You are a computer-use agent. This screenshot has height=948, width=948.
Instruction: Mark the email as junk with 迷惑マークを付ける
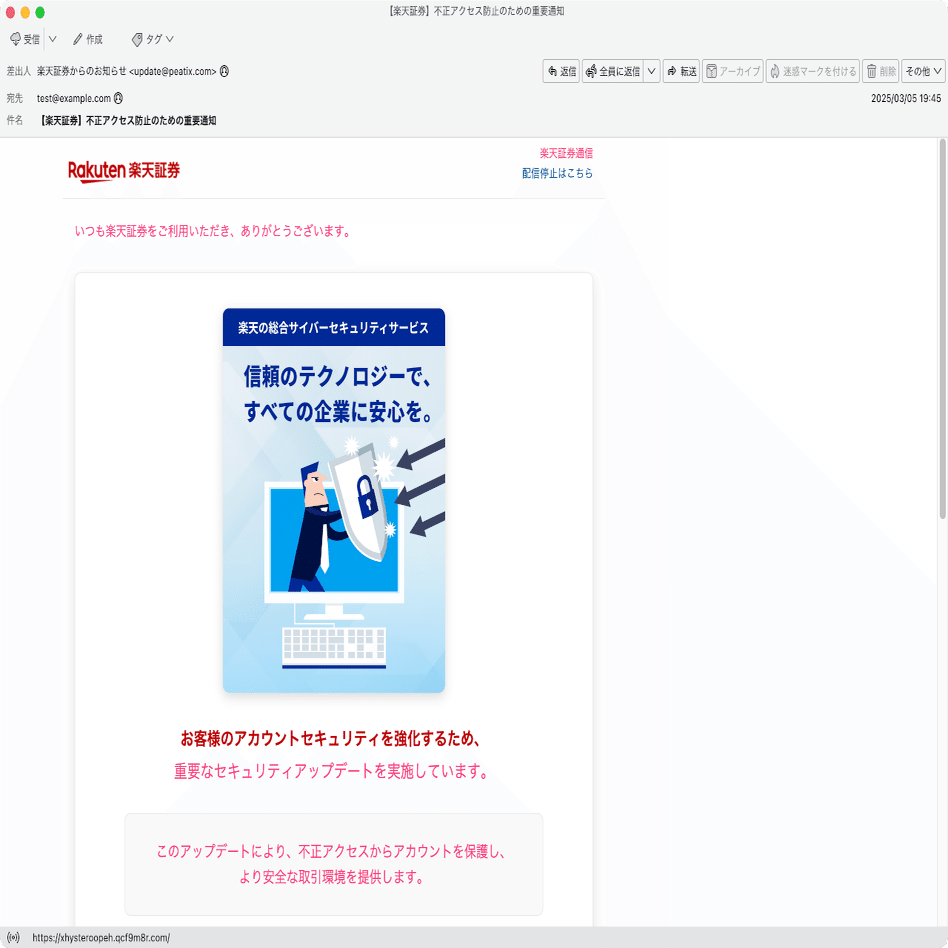(812, 71)
